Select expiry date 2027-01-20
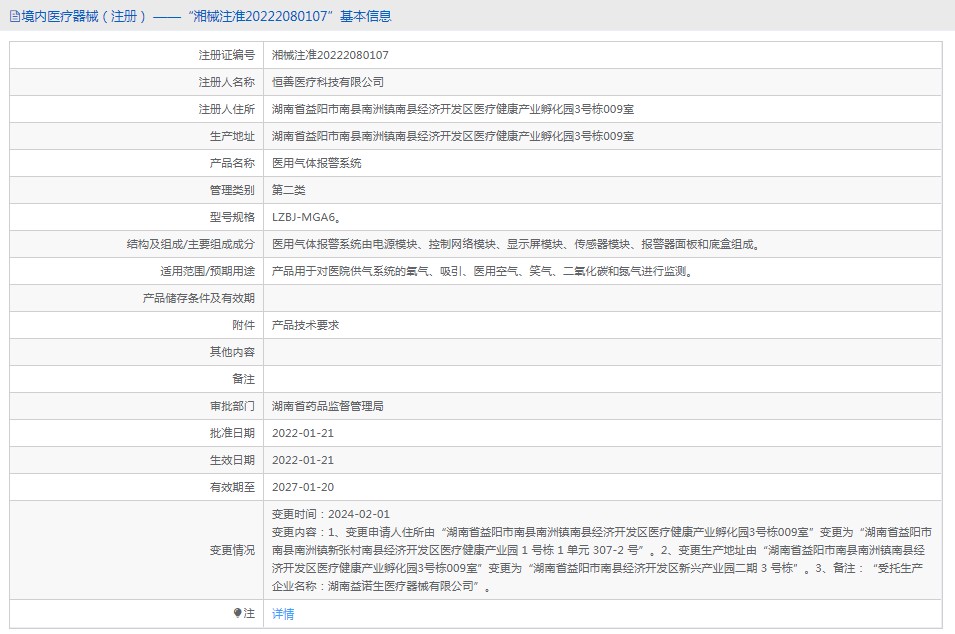 click(x=303, y=487)
